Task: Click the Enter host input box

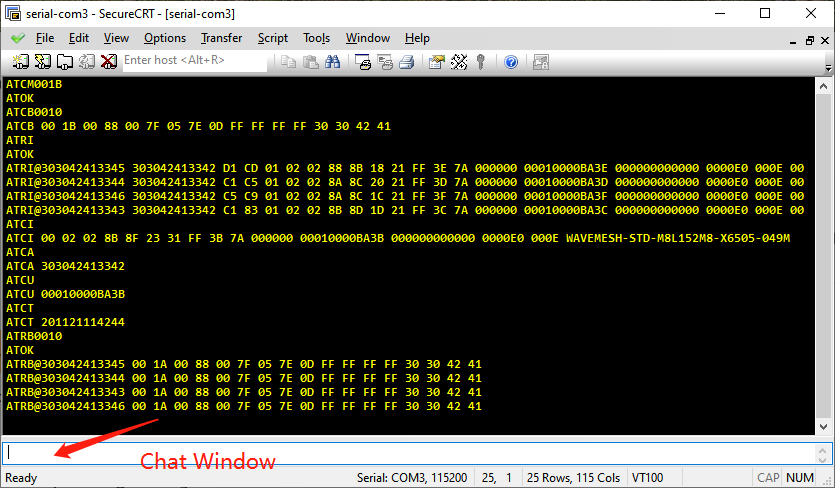Action: coord(195,61)
